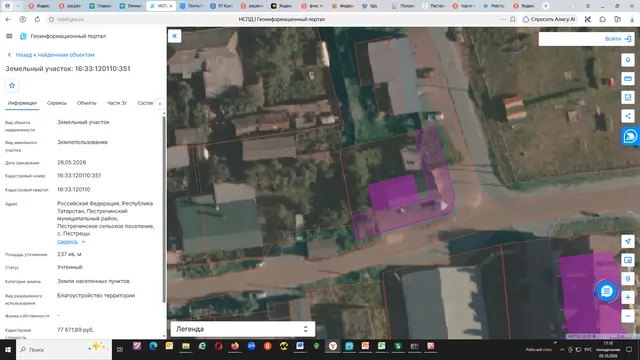The height and width of the screenshot is (360, 640).
Task: Add parcel to favorites star
Action: point(12,85)
